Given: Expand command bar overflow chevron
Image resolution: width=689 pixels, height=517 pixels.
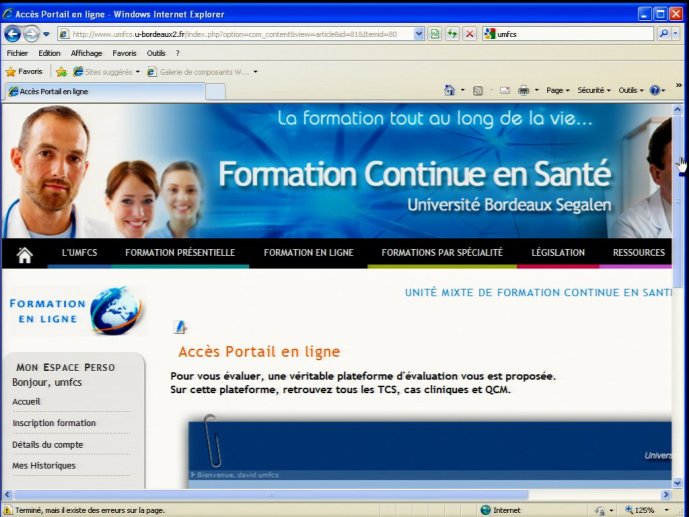Looking at the screenshot, I should coord(679,85).
